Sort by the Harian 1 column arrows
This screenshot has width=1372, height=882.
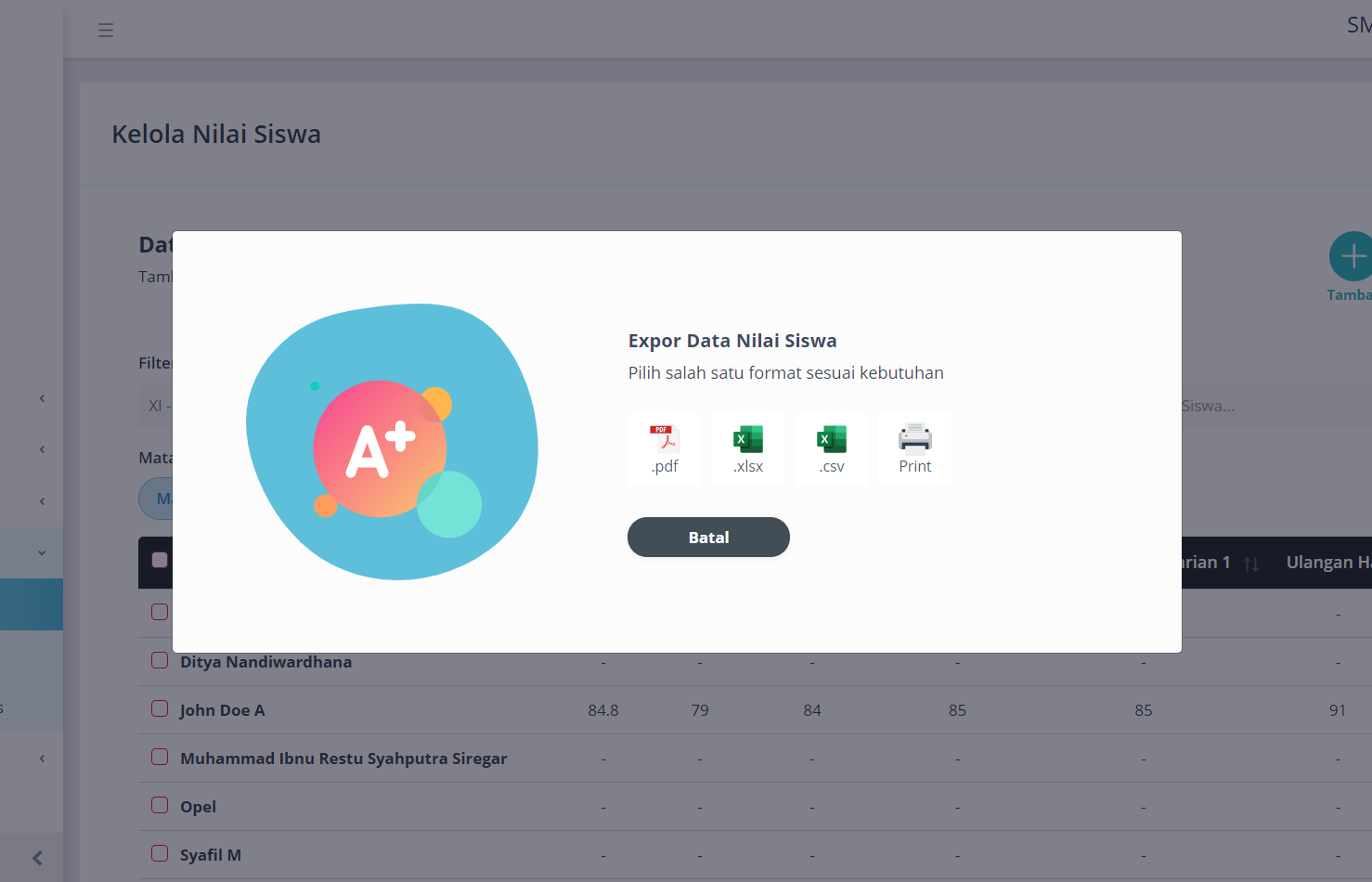pos(1250,564)
